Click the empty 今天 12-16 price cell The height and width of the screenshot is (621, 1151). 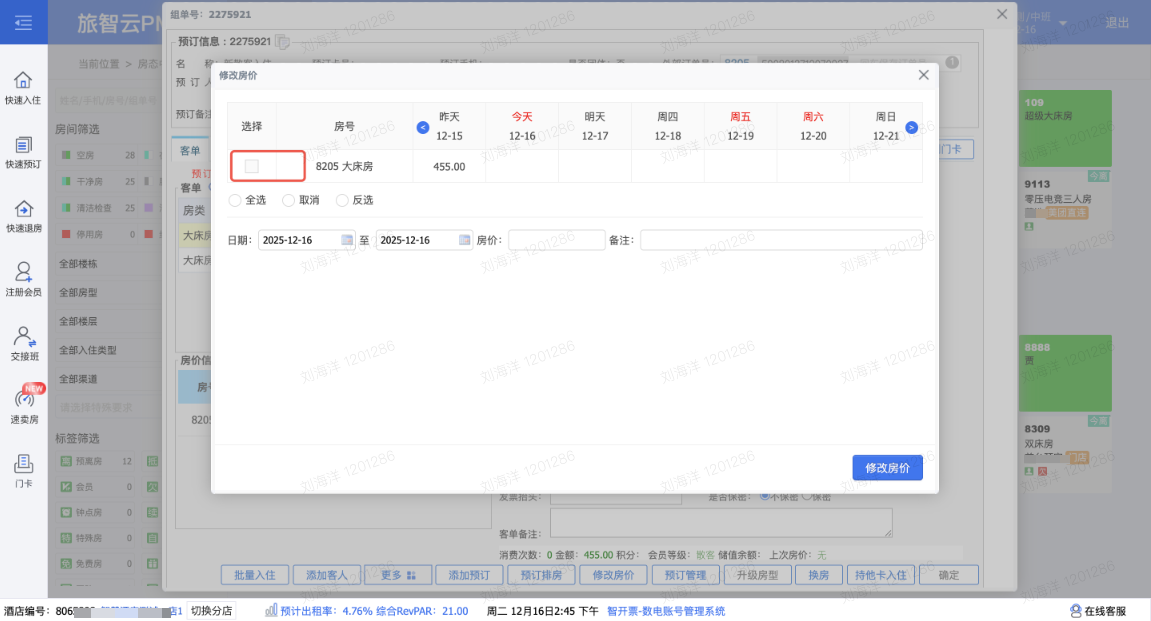tap(522, 167)
